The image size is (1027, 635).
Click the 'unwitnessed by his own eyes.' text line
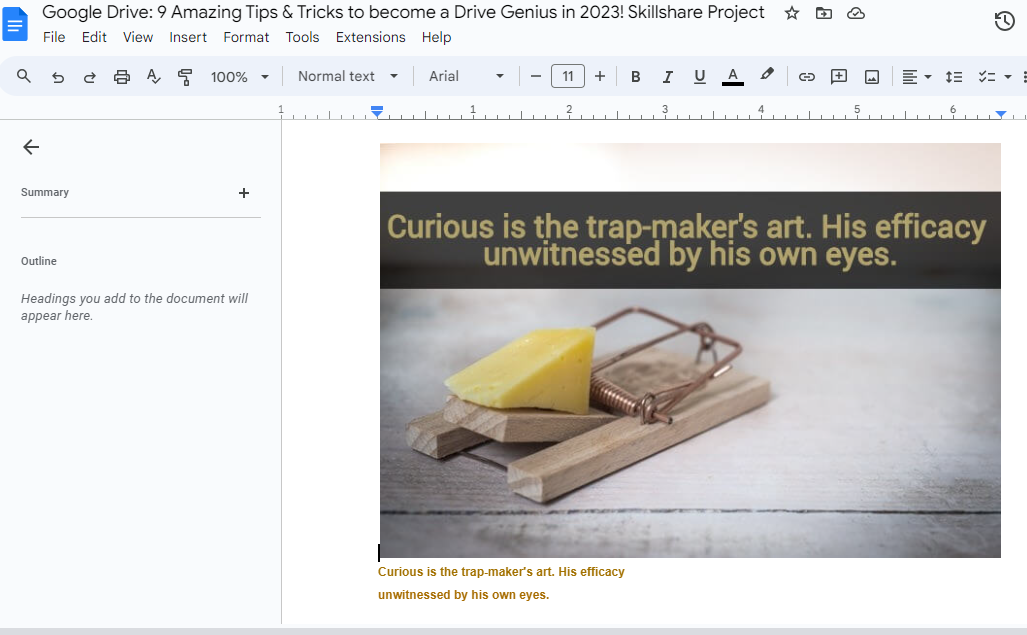(x=463, y=594)
